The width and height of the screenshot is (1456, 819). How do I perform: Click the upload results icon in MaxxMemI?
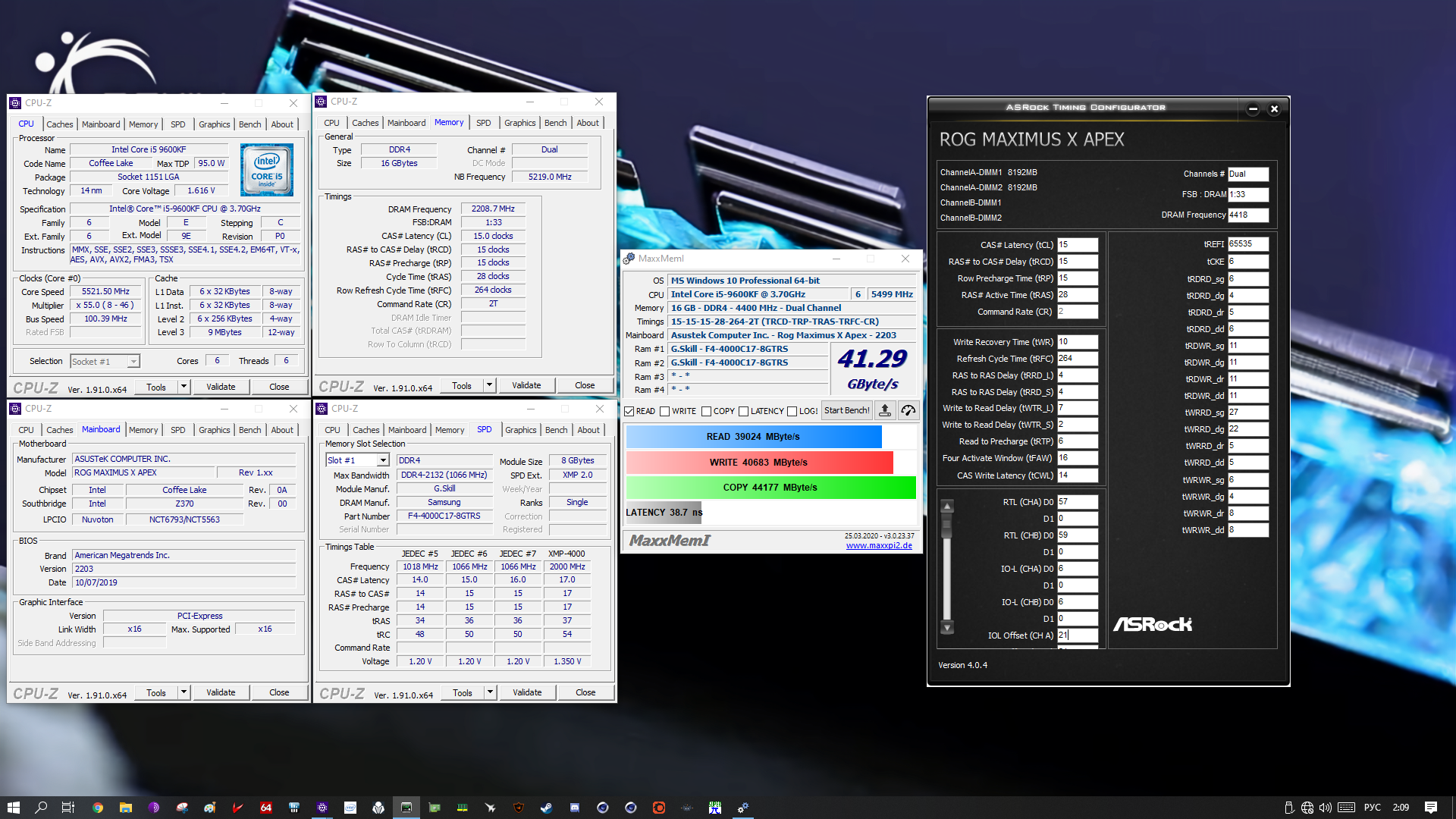pos(885,410)
